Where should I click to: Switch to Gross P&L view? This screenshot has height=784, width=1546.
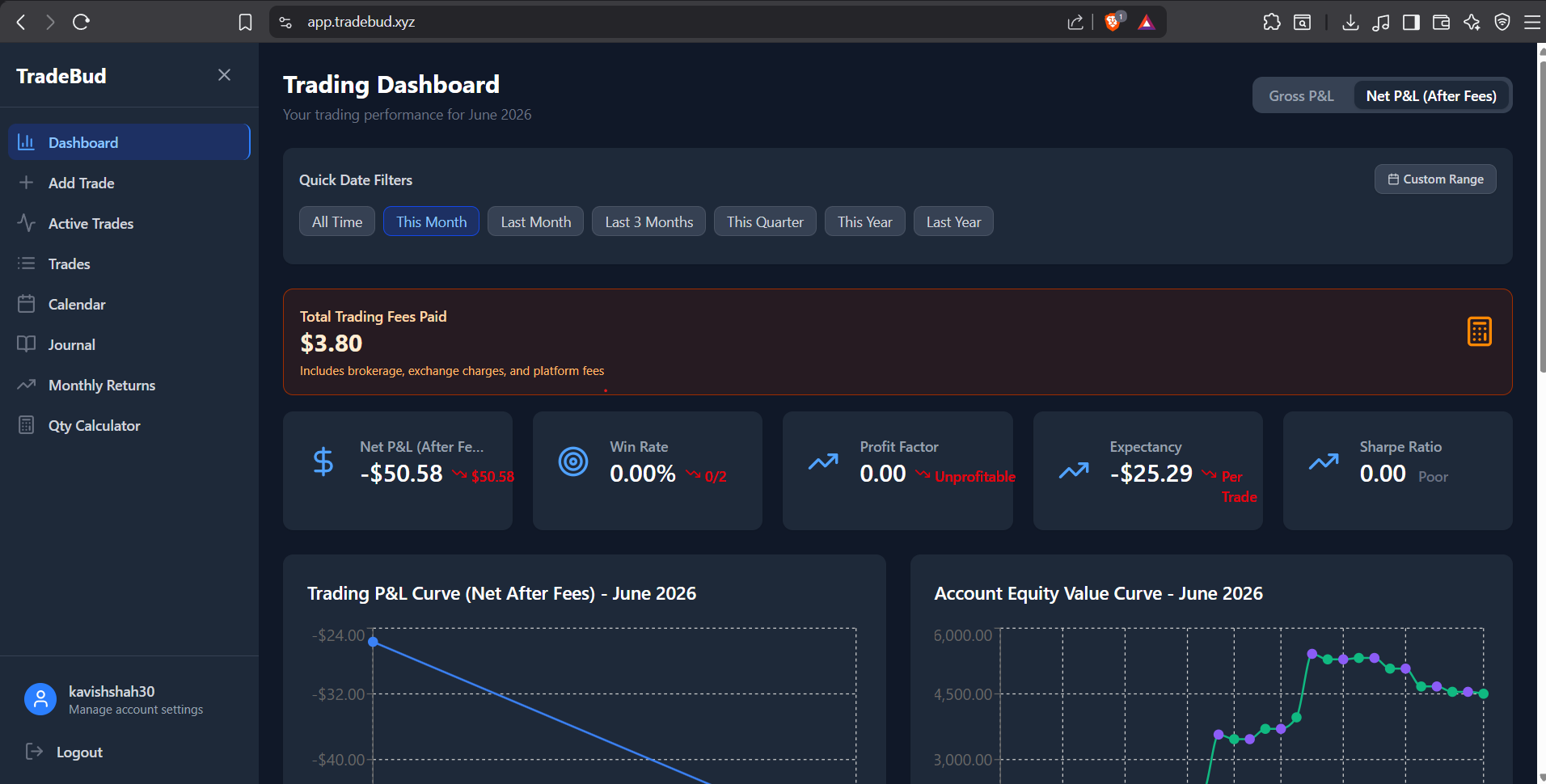pyautogui.click(x=1301, y=95)
